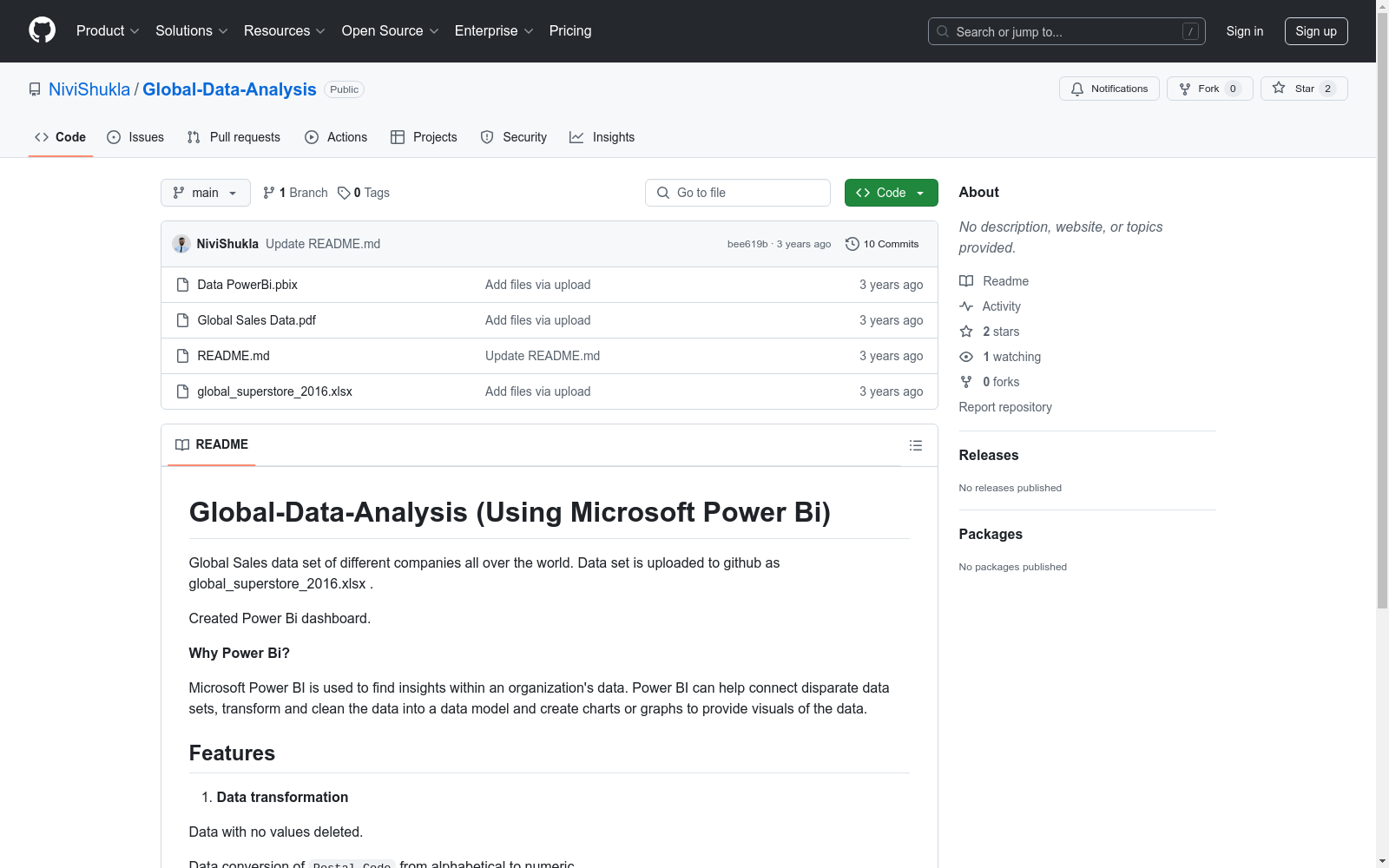Click the Sign up button

(x=1316, y=31)
